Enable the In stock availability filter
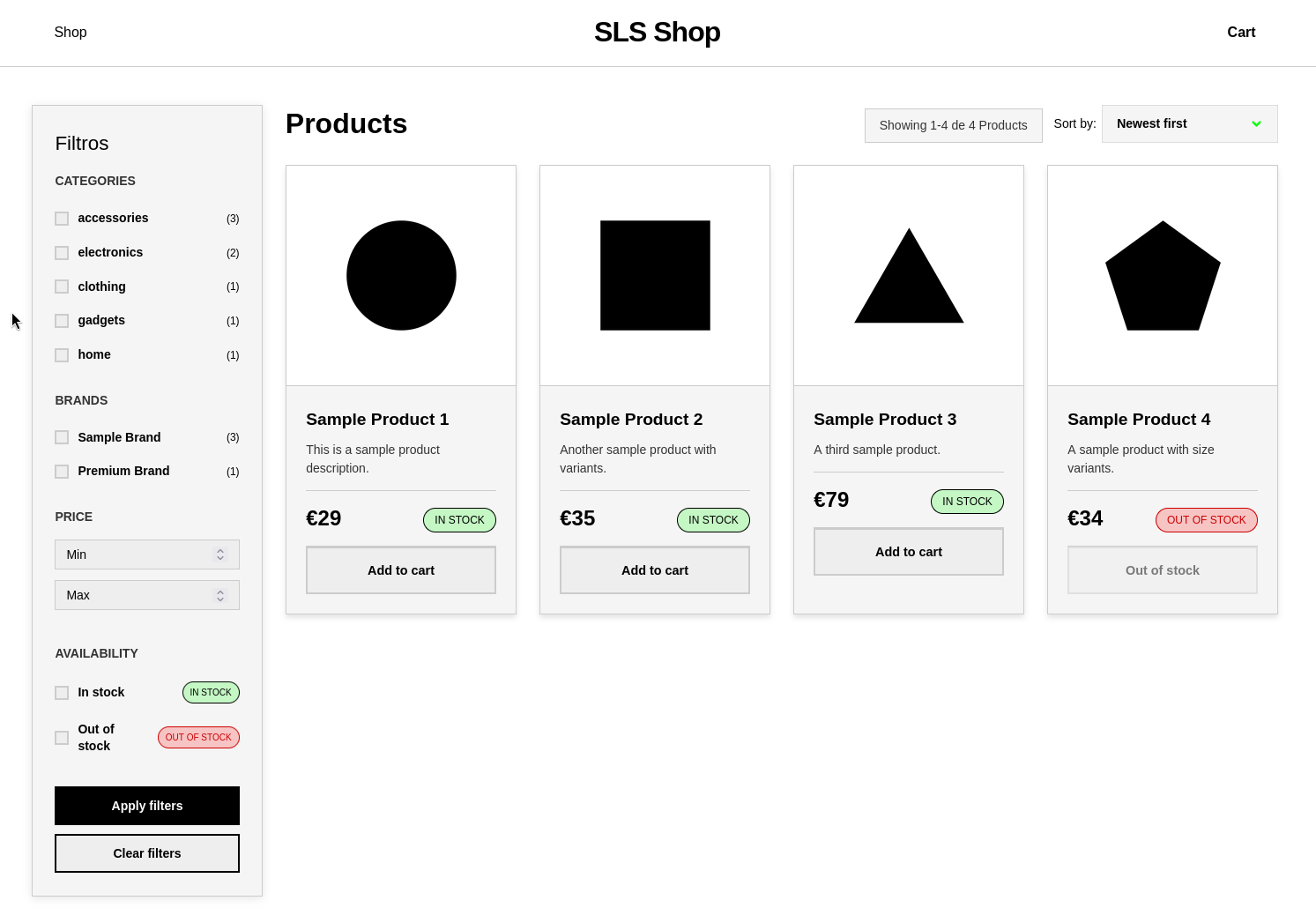The height and width of the screenshot is (908, 1316). click(x=62, y=693)
